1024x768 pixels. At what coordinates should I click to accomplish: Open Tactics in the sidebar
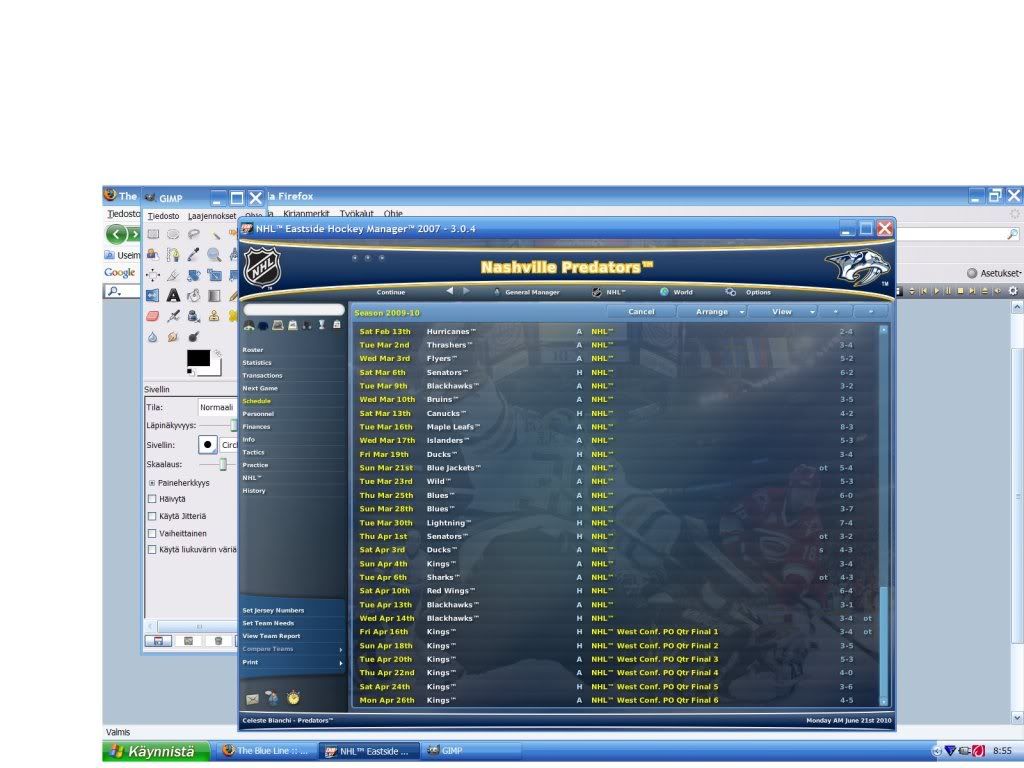253,452
